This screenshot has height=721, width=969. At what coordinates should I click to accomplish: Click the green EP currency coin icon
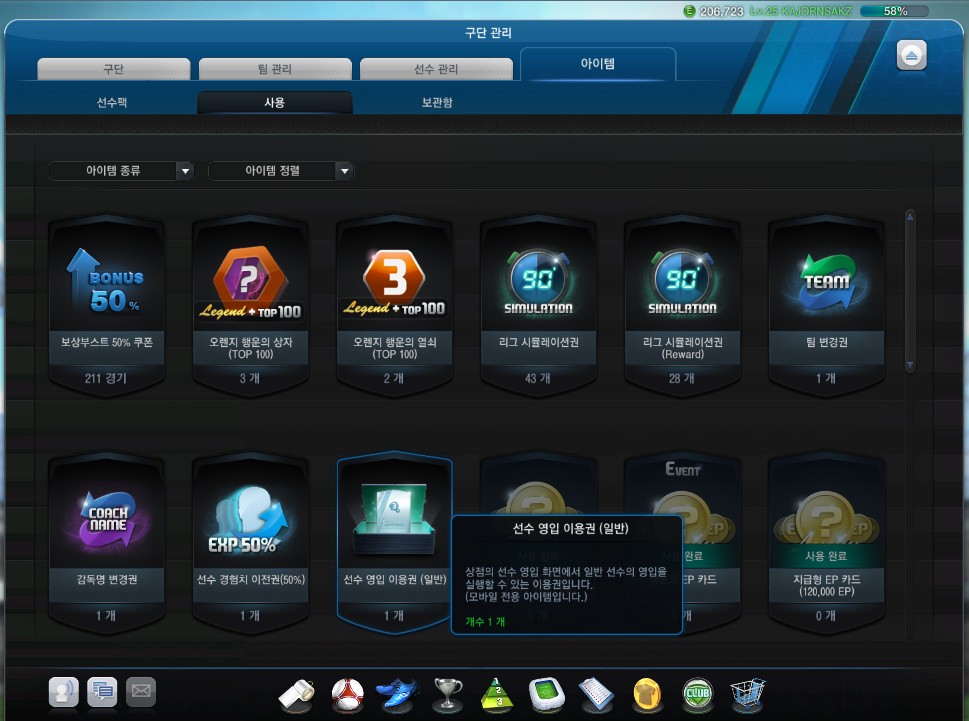coord(689,11)
